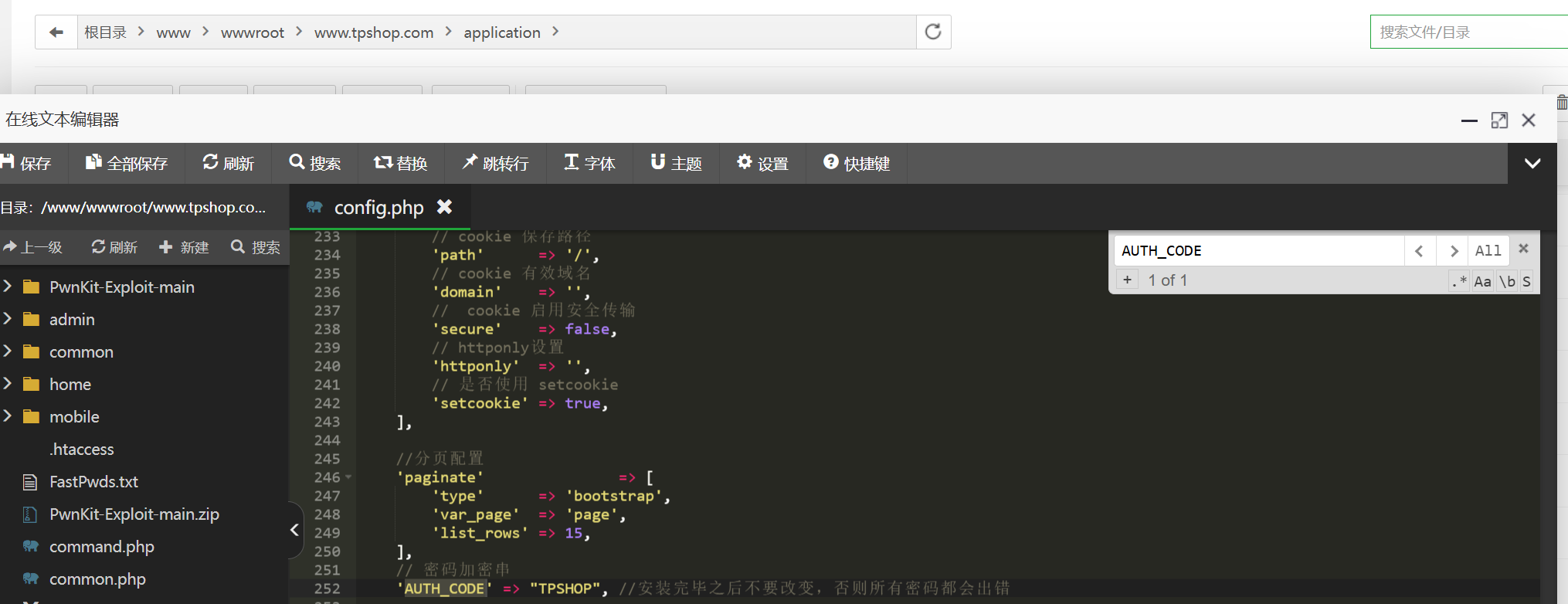Open Go to Line (跳转行) tool
1568x604 pixels.
[x=495, y=163]
